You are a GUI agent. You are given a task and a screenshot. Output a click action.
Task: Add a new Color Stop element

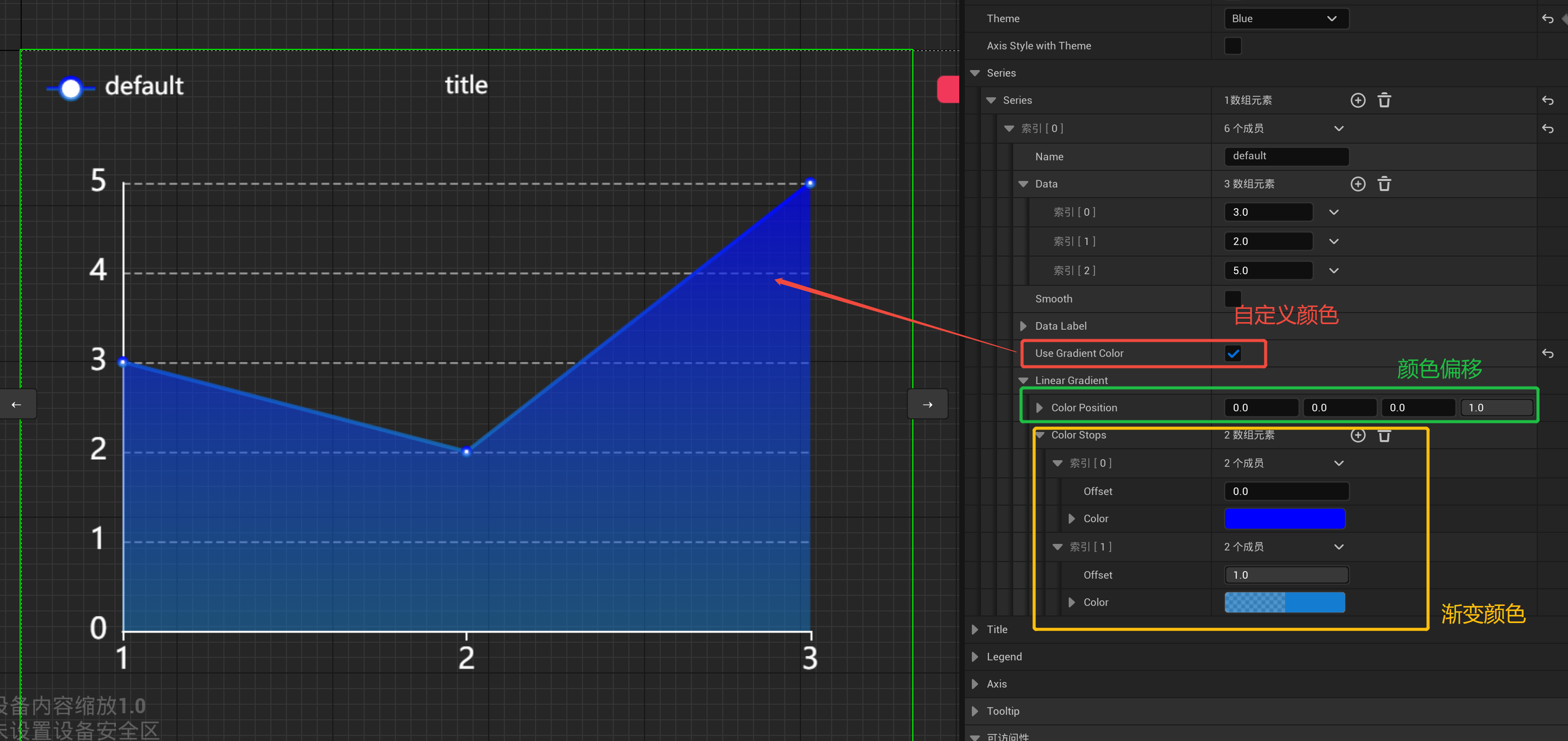point(1358,435)
